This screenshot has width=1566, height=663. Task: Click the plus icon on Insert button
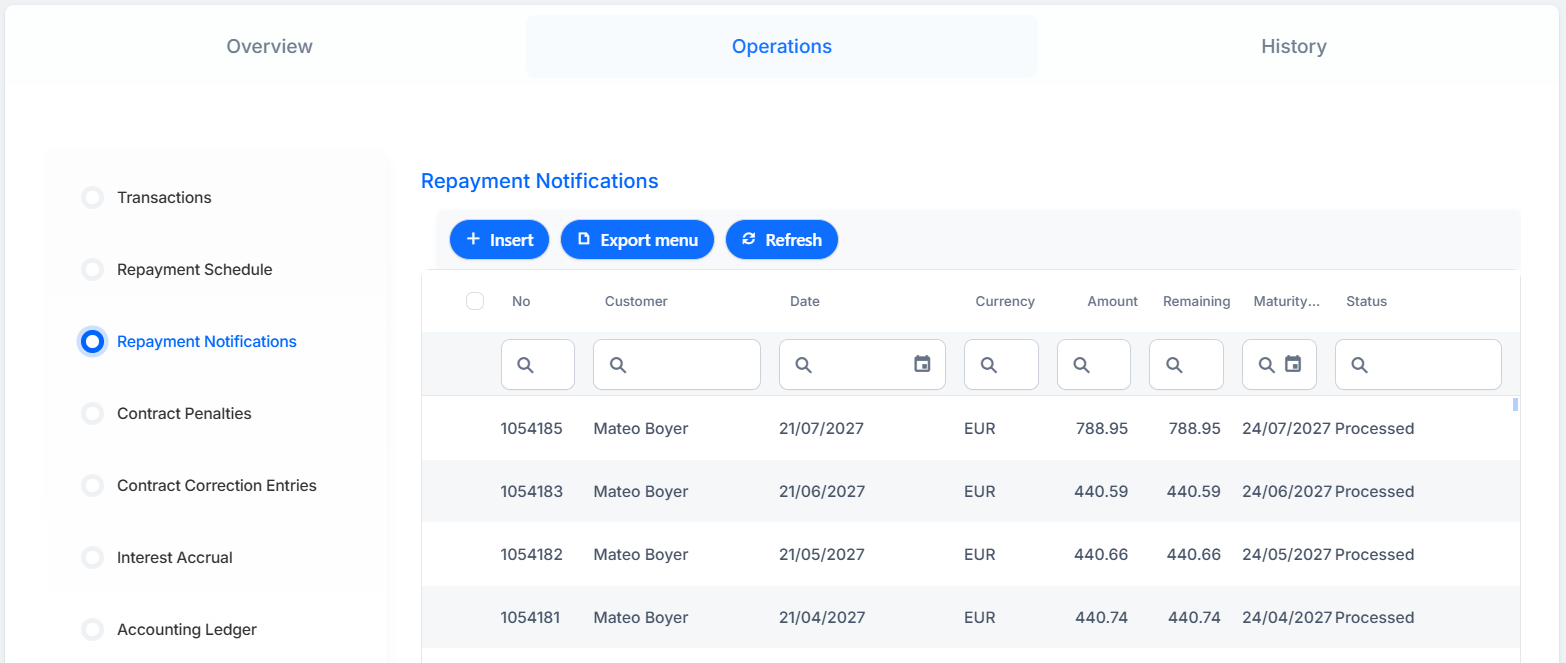tap(474, 239)
